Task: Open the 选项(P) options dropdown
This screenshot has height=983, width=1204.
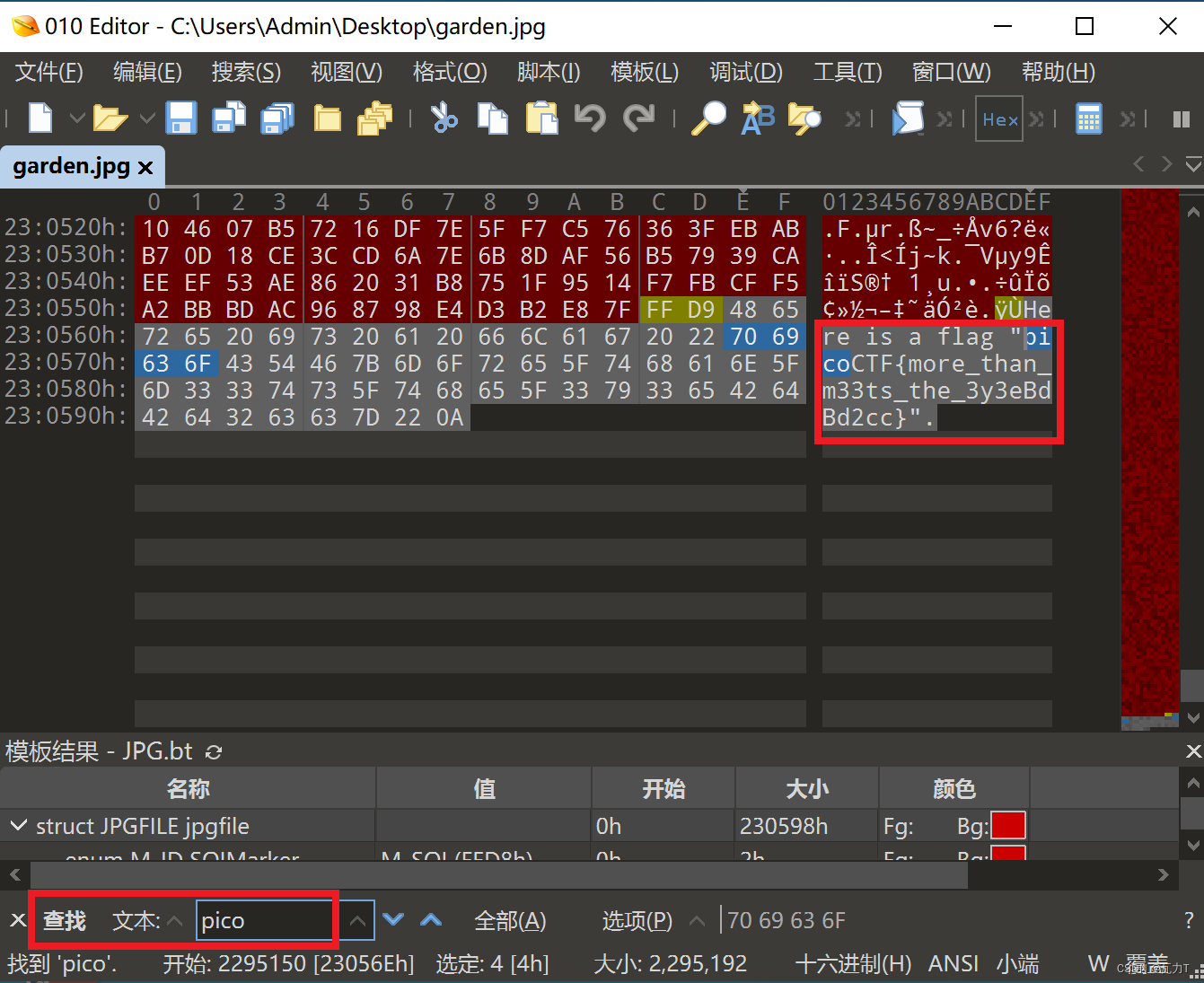Action: 698,920
